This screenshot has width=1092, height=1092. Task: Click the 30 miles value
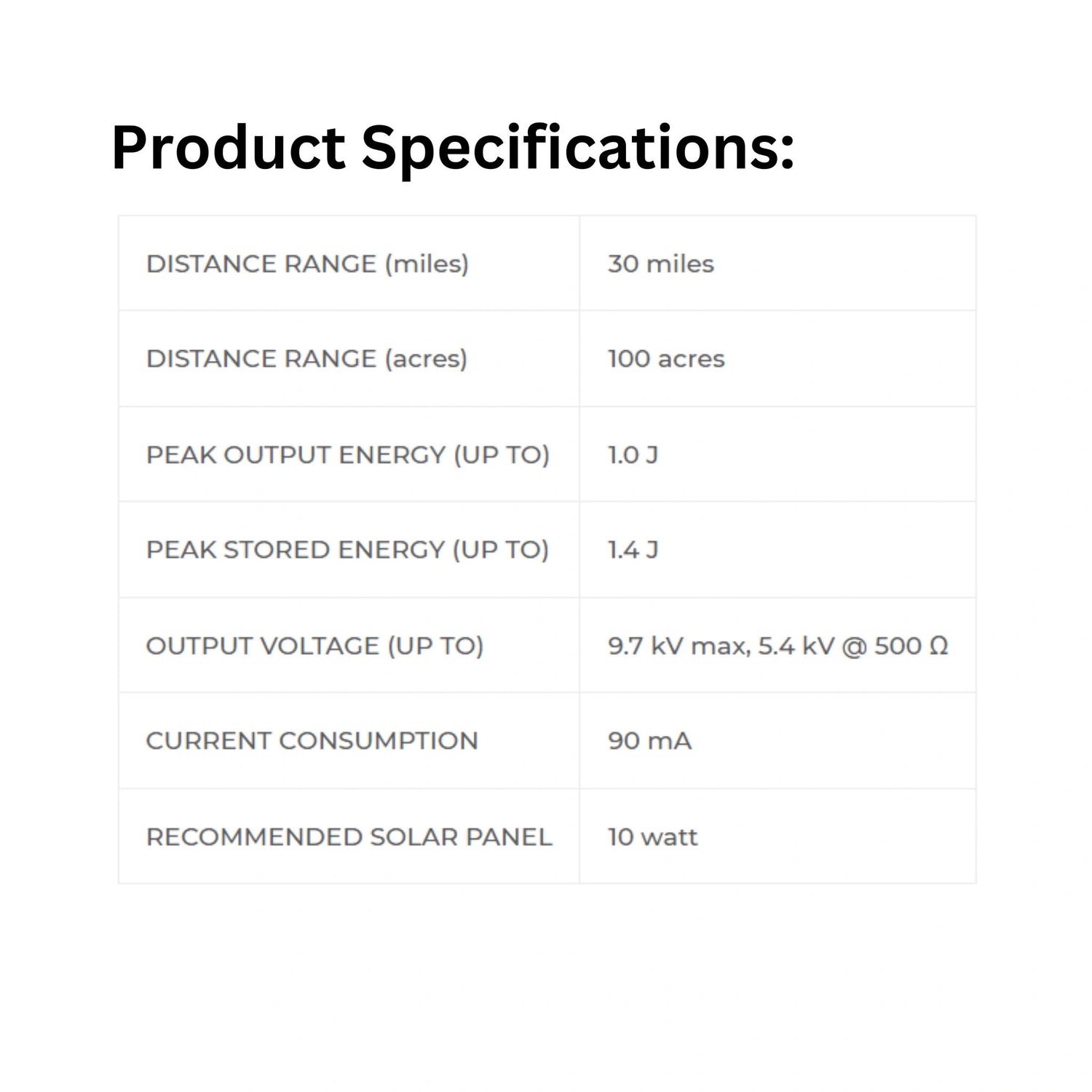[660, 264]
